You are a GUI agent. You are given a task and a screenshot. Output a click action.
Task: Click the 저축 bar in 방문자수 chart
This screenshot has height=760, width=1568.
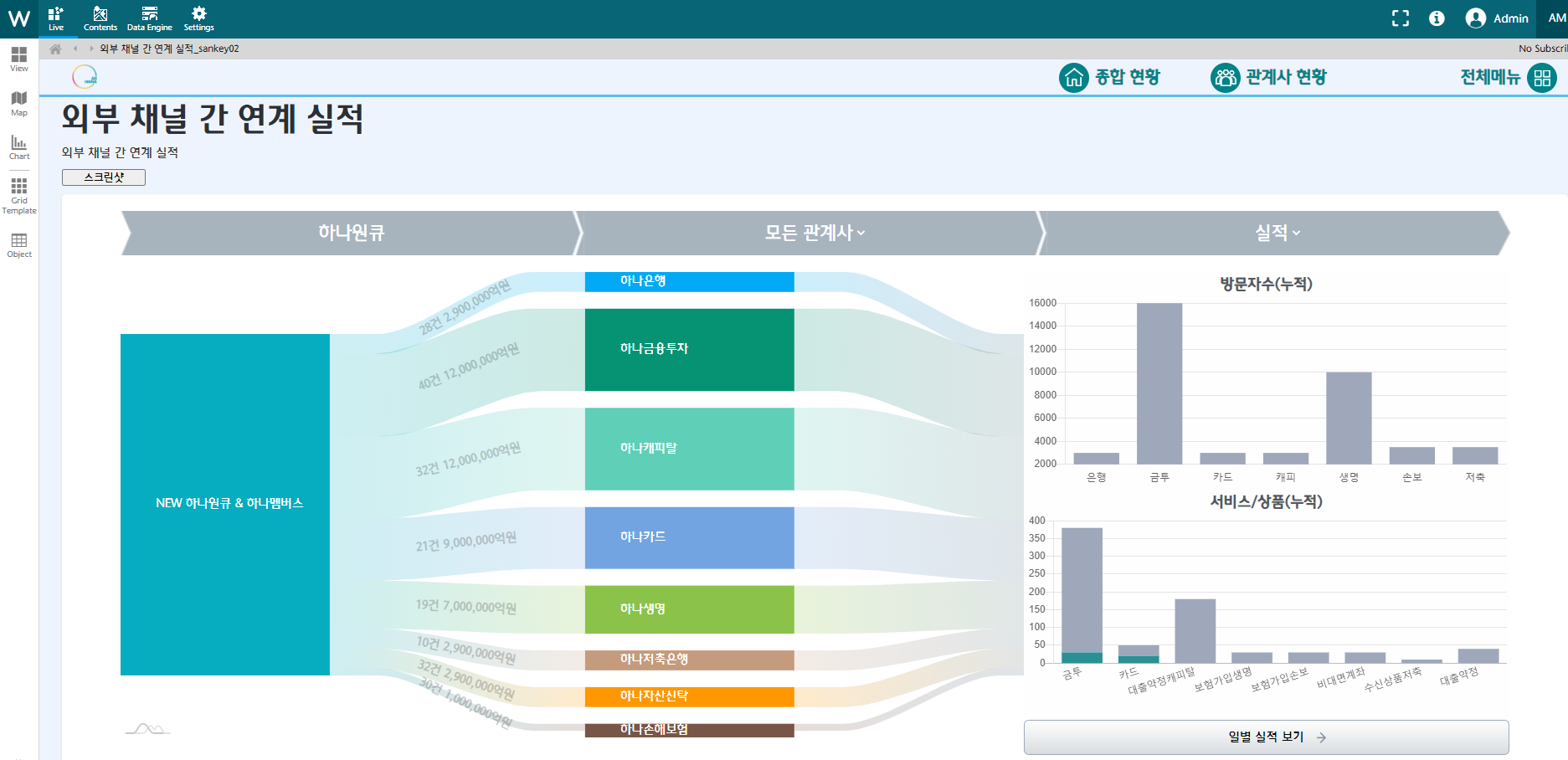1475,455
